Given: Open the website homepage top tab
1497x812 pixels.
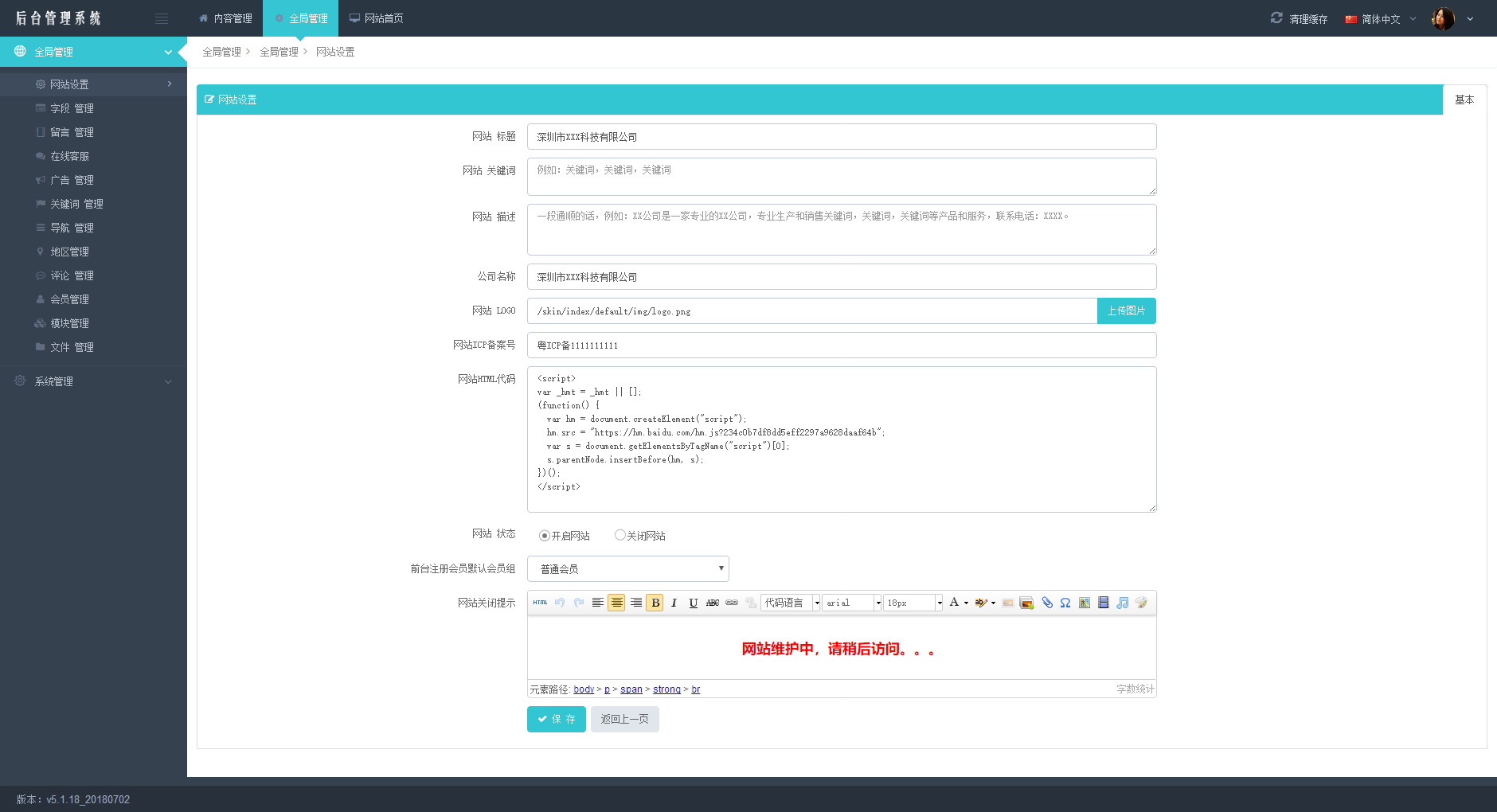Looking at the screenshot, I should pos(377,18).
